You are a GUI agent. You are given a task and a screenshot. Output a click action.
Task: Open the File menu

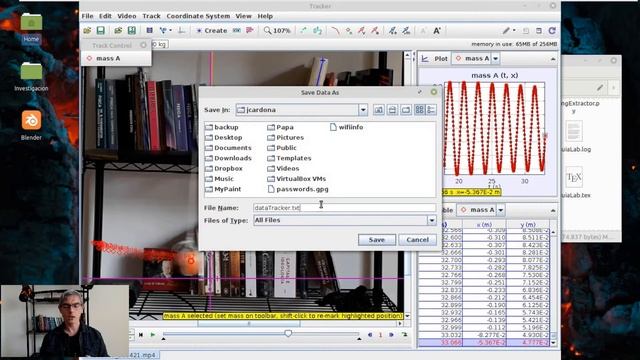click(87, 16)
